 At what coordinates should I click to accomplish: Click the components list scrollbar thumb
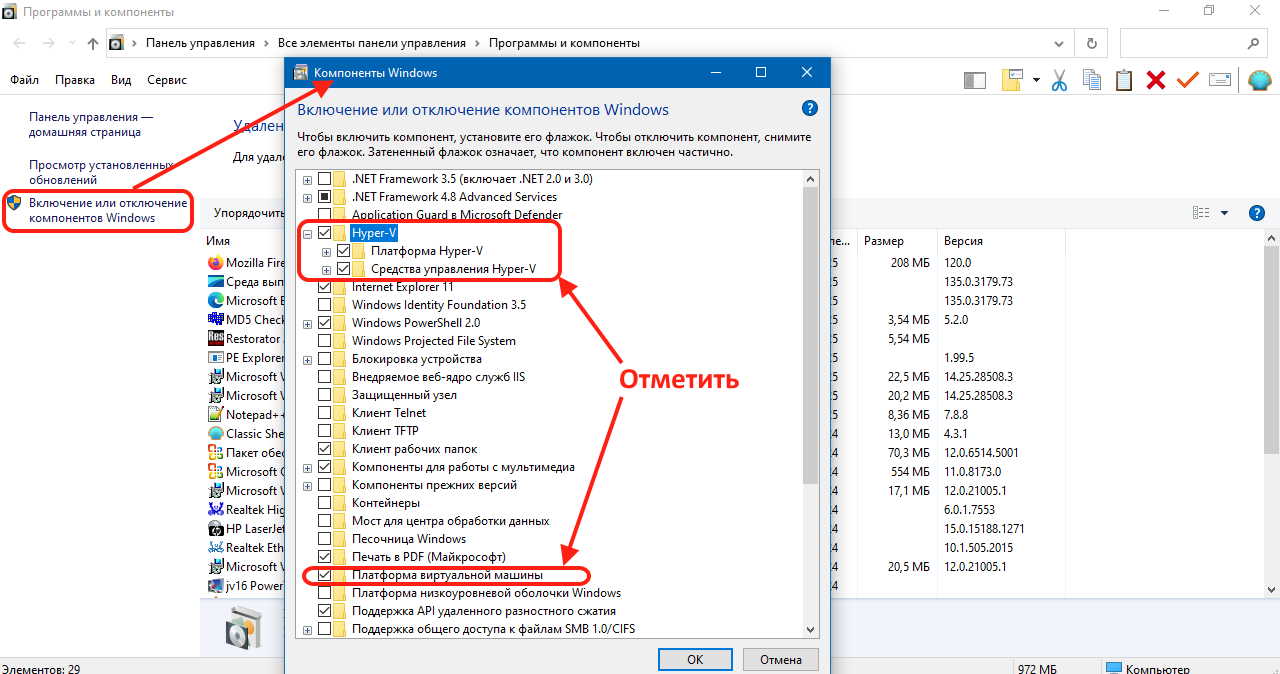pos(810,337)
